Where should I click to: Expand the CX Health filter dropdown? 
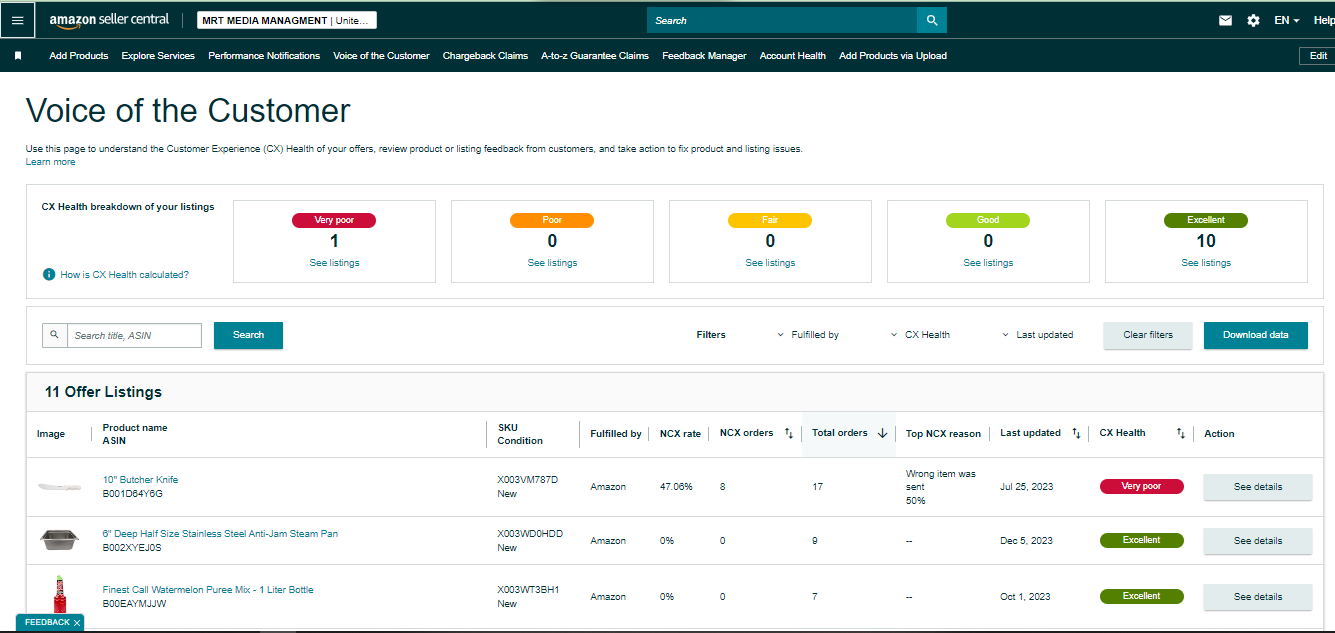tap(920, 335)
